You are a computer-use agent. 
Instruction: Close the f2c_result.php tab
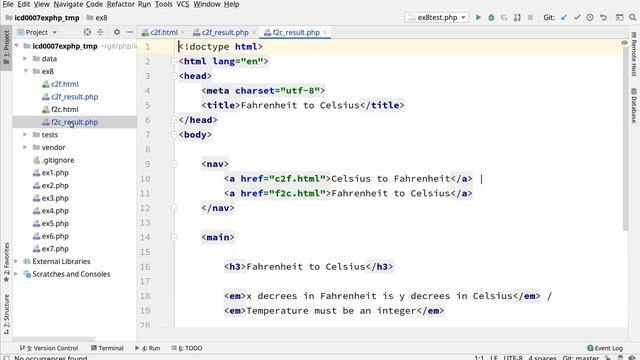325,32
